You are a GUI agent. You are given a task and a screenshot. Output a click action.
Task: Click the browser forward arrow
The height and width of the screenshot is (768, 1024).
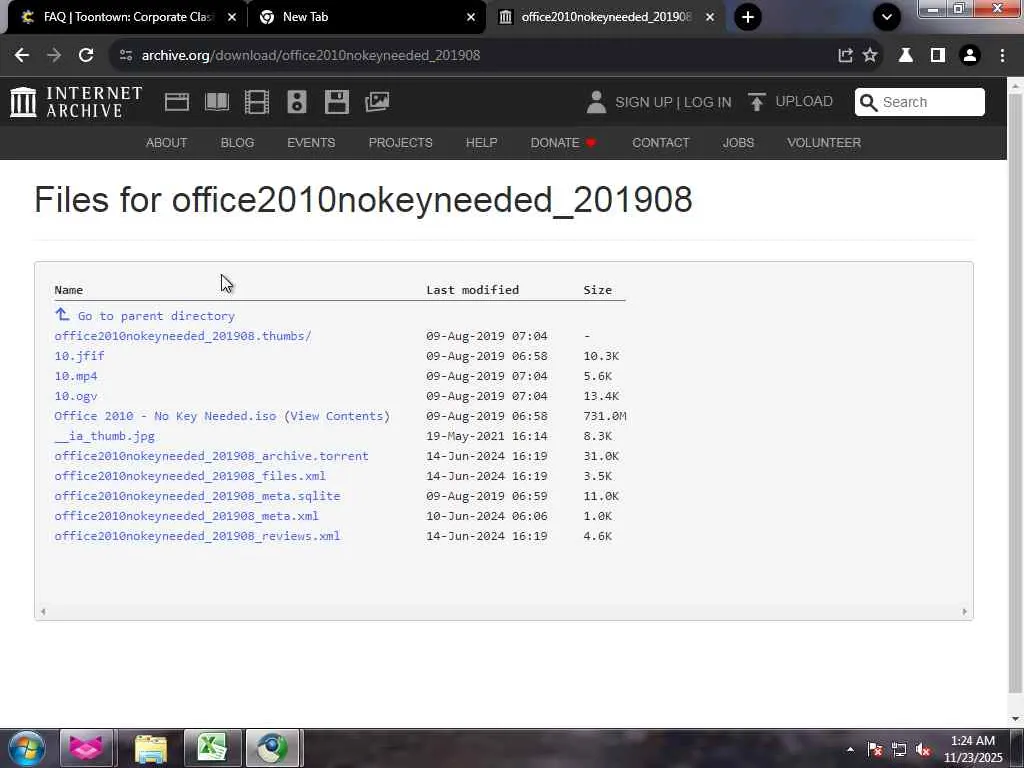tap(54, 56)
